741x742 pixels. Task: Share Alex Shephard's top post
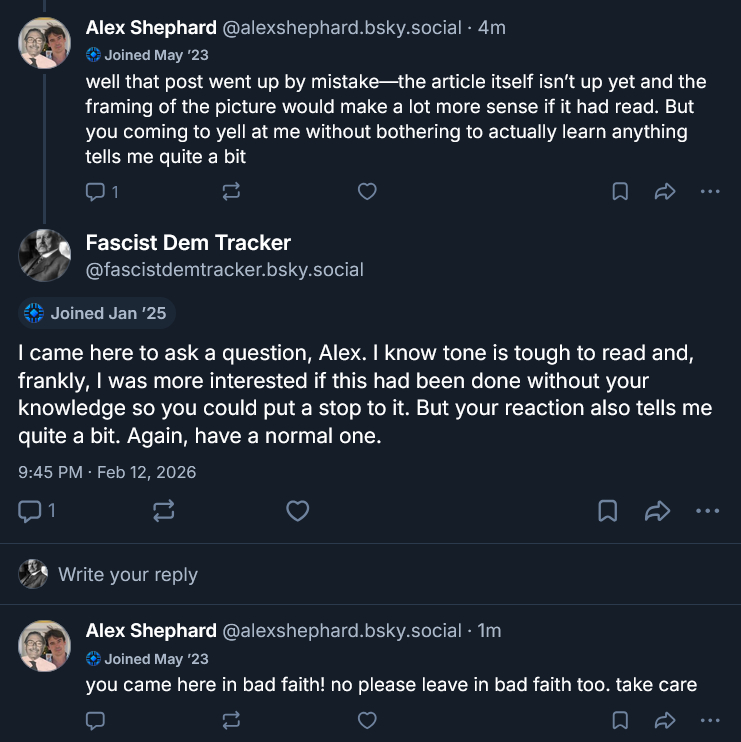(x=665, y=191)
